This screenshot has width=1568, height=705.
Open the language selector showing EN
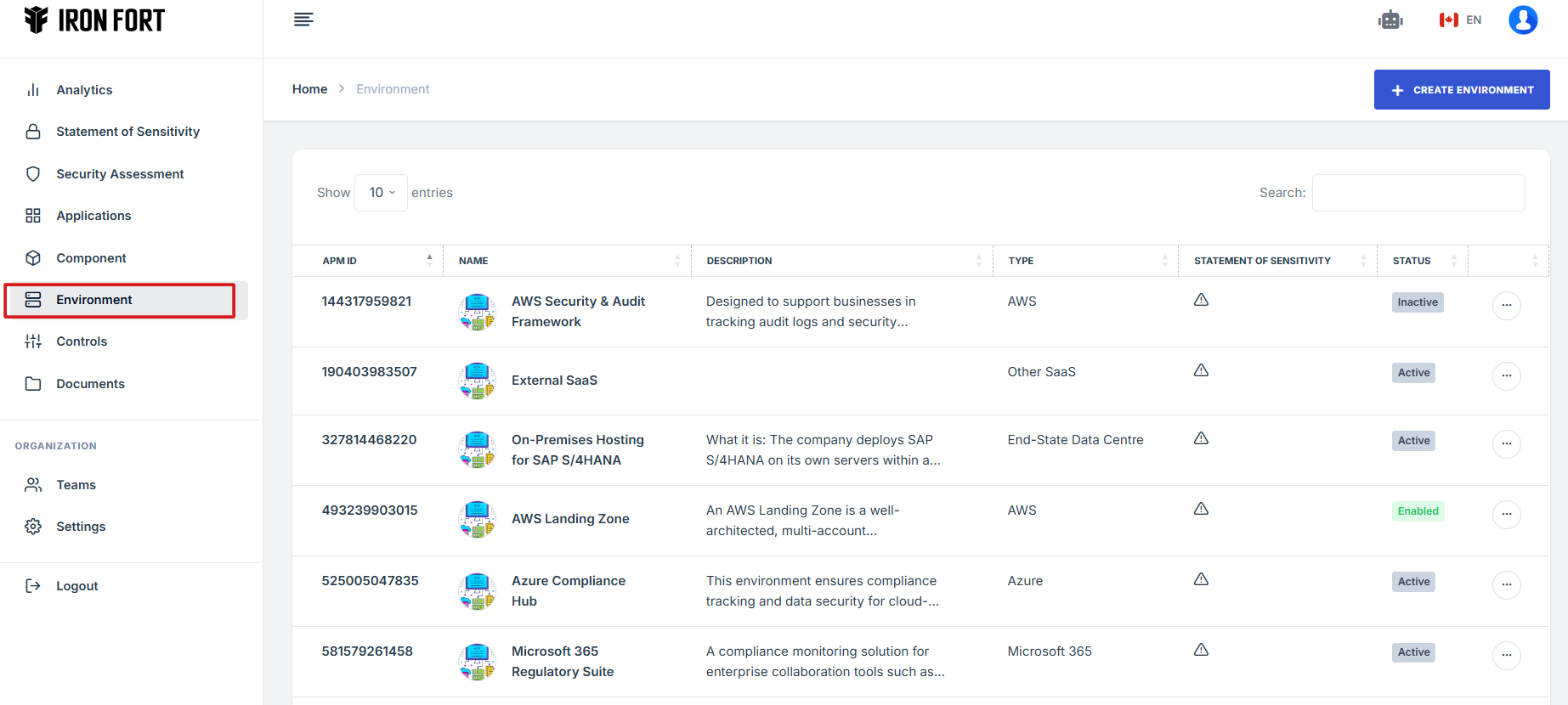pos(1460,20)
